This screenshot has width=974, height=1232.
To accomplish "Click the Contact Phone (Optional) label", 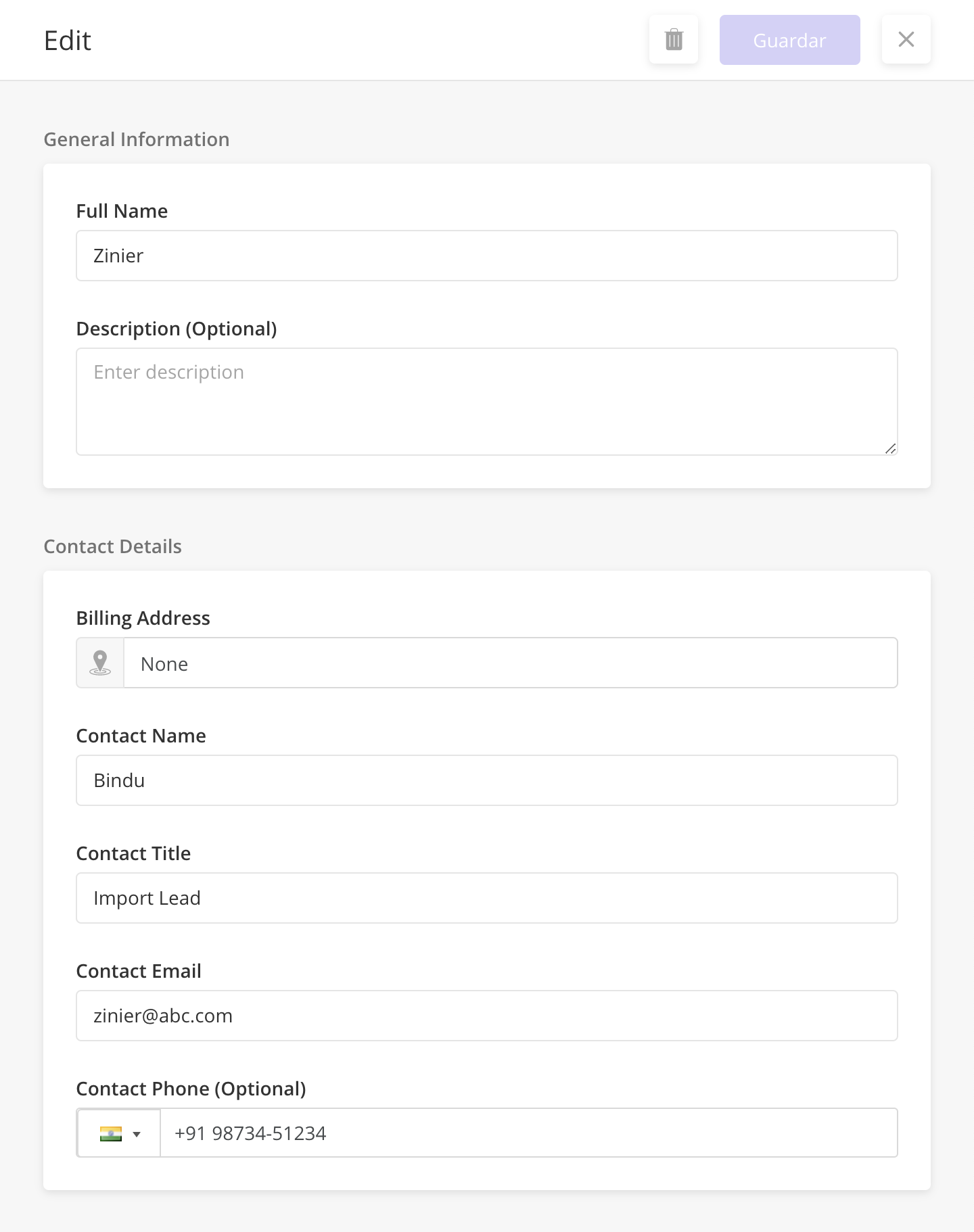I will click(191, 1089).
